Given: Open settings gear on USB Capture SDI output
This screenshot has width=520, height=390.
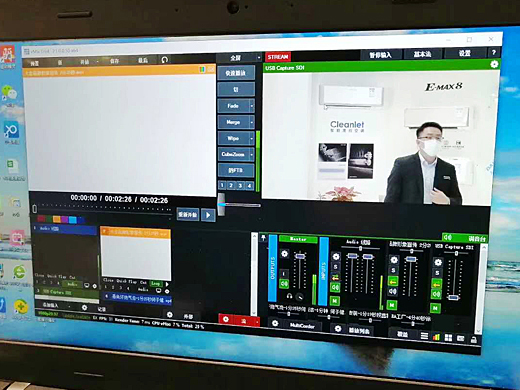Looking at the screenshot, I should coord(494,64).
